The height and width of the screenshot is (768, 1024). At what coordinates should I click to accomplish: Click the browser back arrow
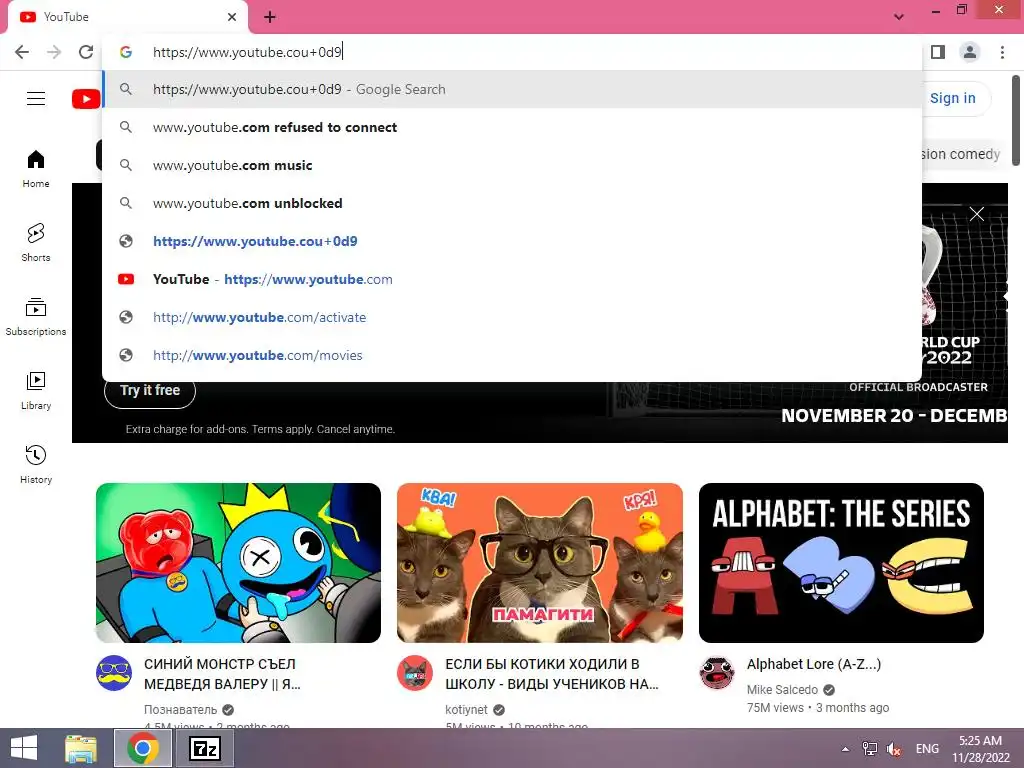click(x=22, y=52)
